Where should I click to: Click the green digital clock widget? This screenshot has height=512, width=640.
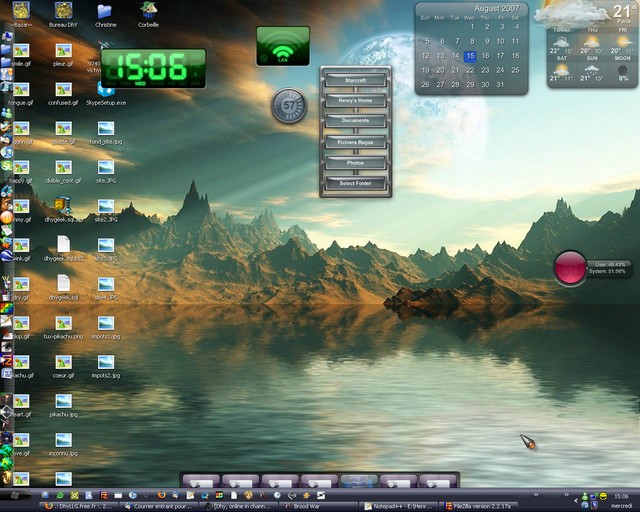tap(153, 69)
